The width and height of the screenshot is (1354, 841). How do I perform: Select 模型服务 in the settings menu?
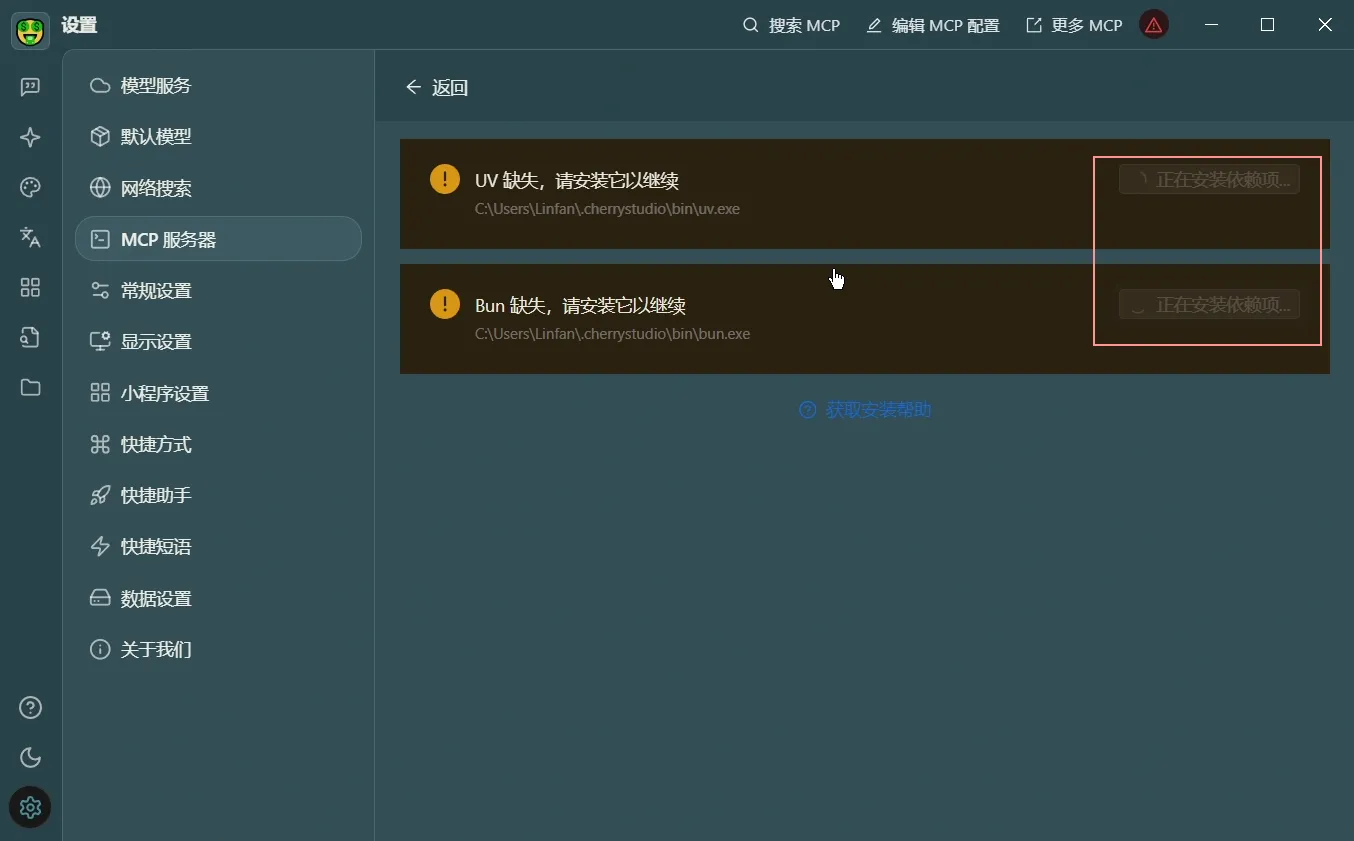(155, 86)
